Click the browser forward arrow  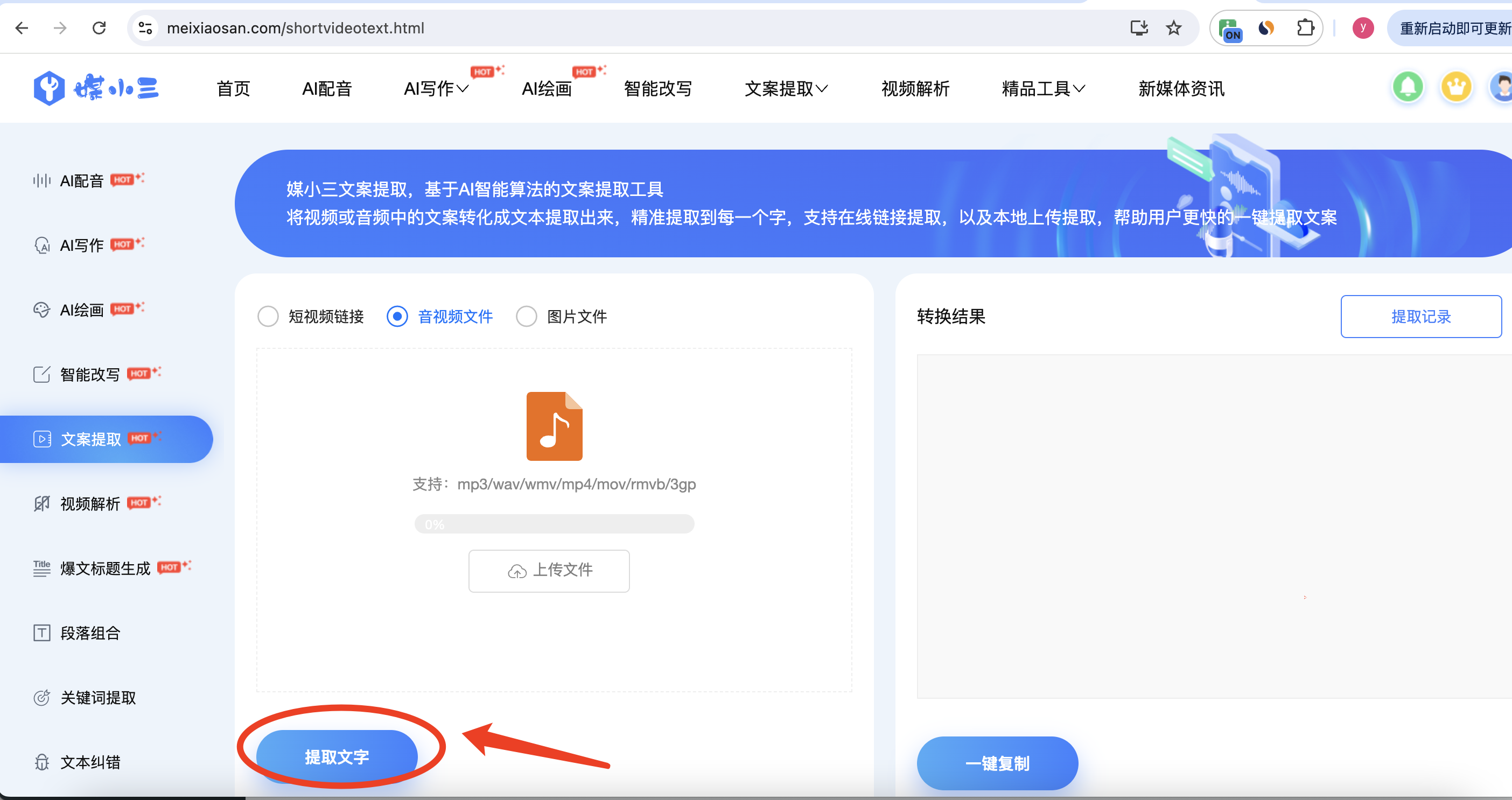(60, 27)
